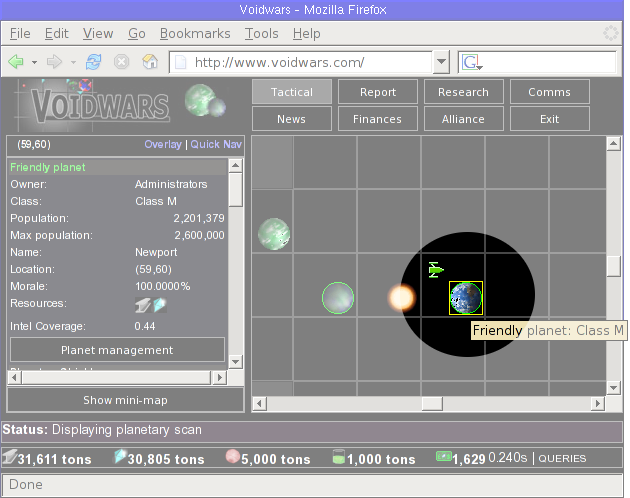Click the metal icon beside 31,611 tons
This screenshot has height=498, width=630.
pyautogui.click(x=10, y=457)
